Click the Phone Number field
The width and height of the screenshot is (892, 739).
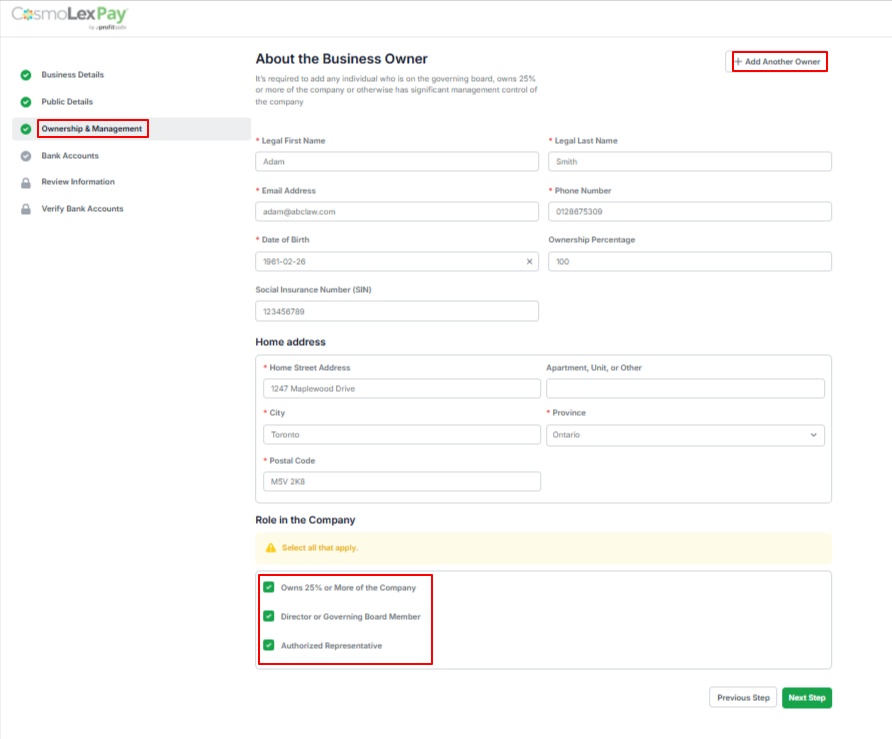click(689, 212)
